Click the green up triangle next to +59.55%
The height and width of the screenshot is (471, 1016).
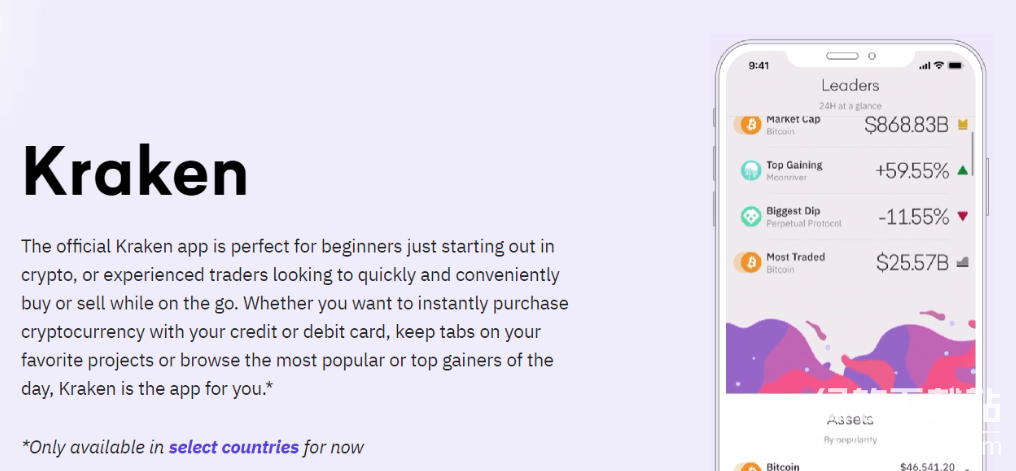coord(963,171)
